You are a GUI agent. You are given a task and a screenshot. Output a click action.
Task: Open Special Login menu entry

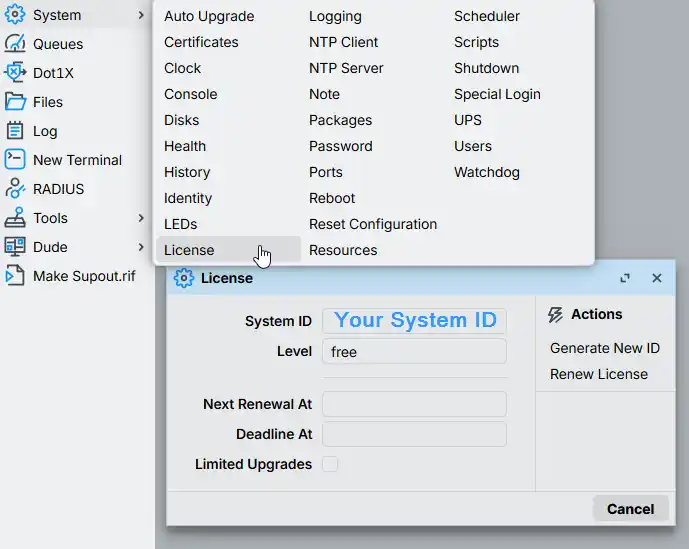pyautogui.click(x=497, y=94)
